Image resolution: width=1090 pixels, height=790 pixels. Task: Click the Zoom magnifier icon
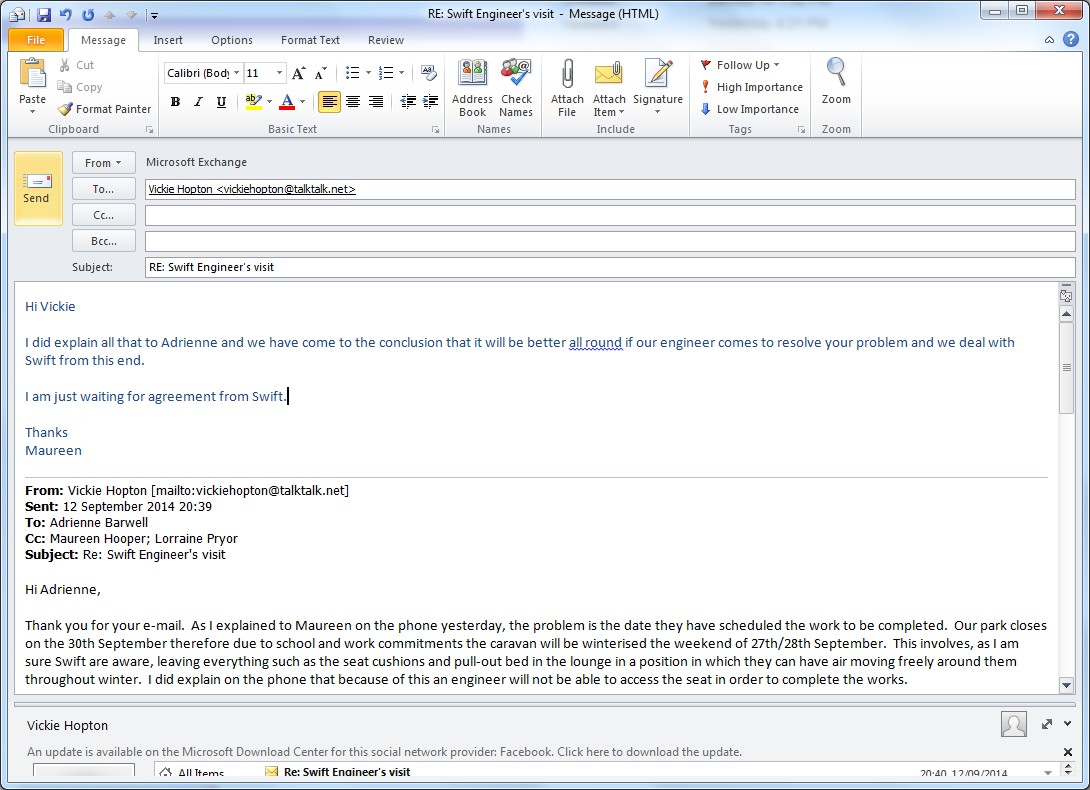pyautogui.click(x=836, y=76)
